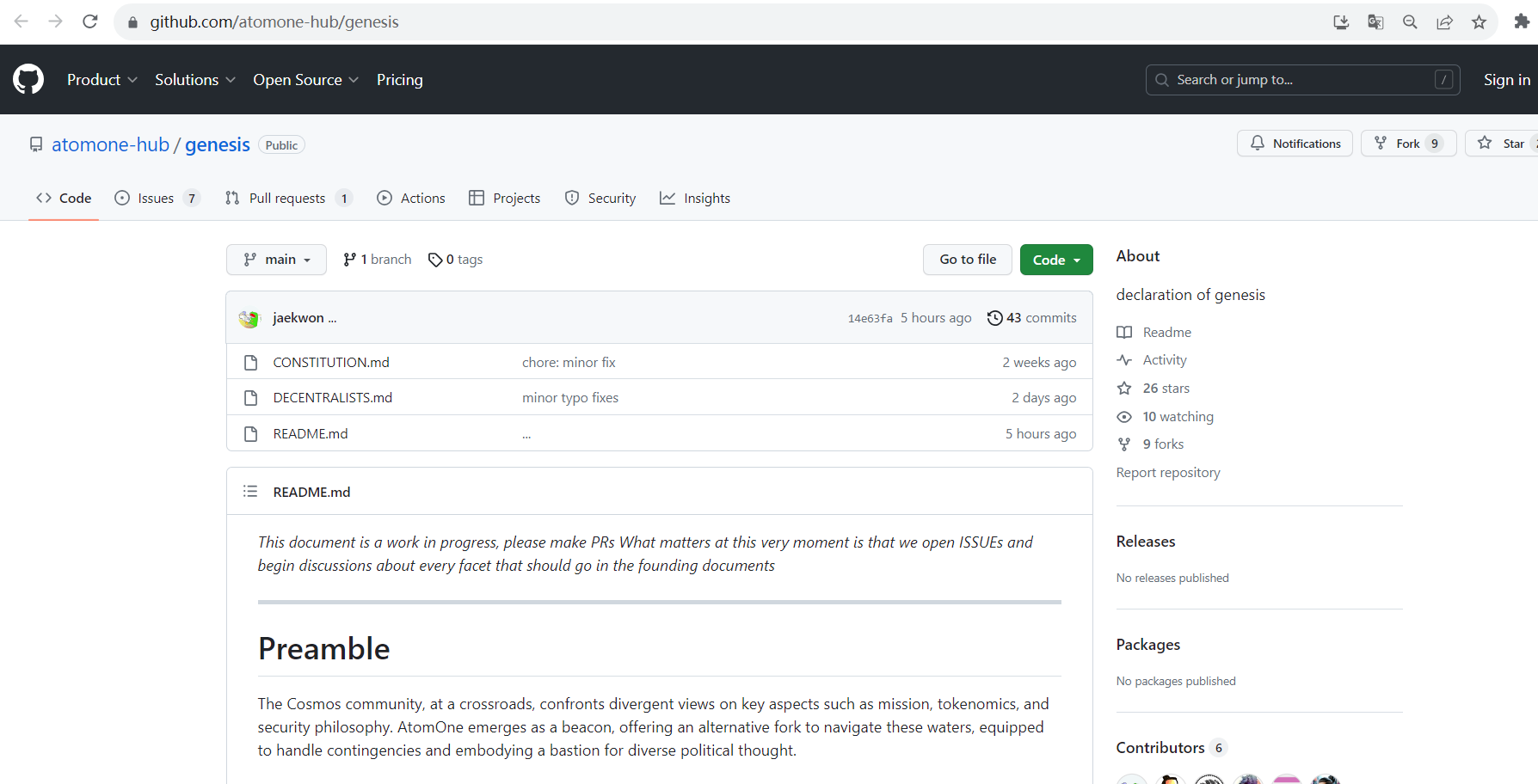The width and height of the screenshot is (1538, 784).
Task: Click the tag icon next to 0 tags
Action: (435, 260)
